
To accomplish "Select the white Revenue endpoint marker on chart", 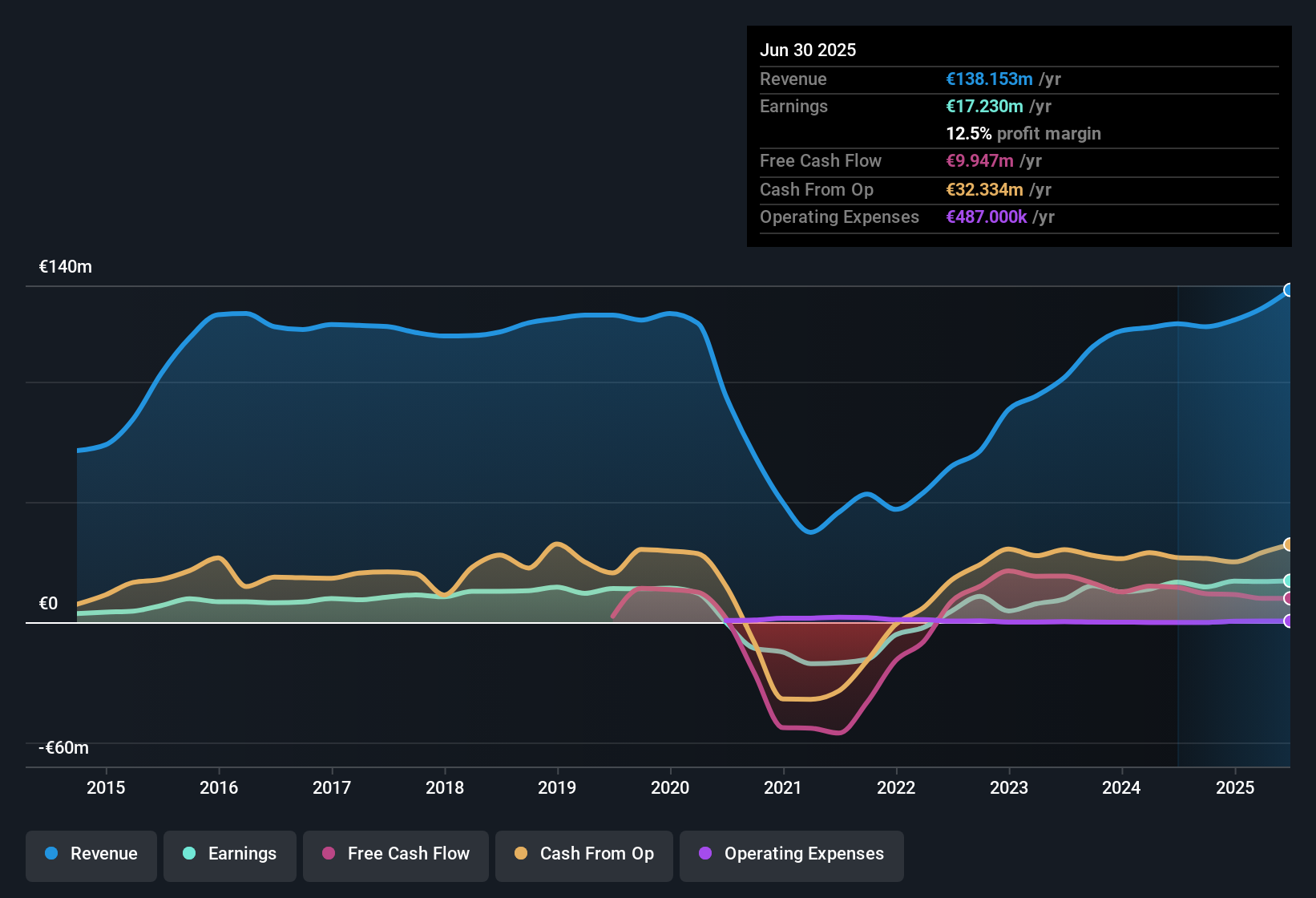I will [1288, 290].
